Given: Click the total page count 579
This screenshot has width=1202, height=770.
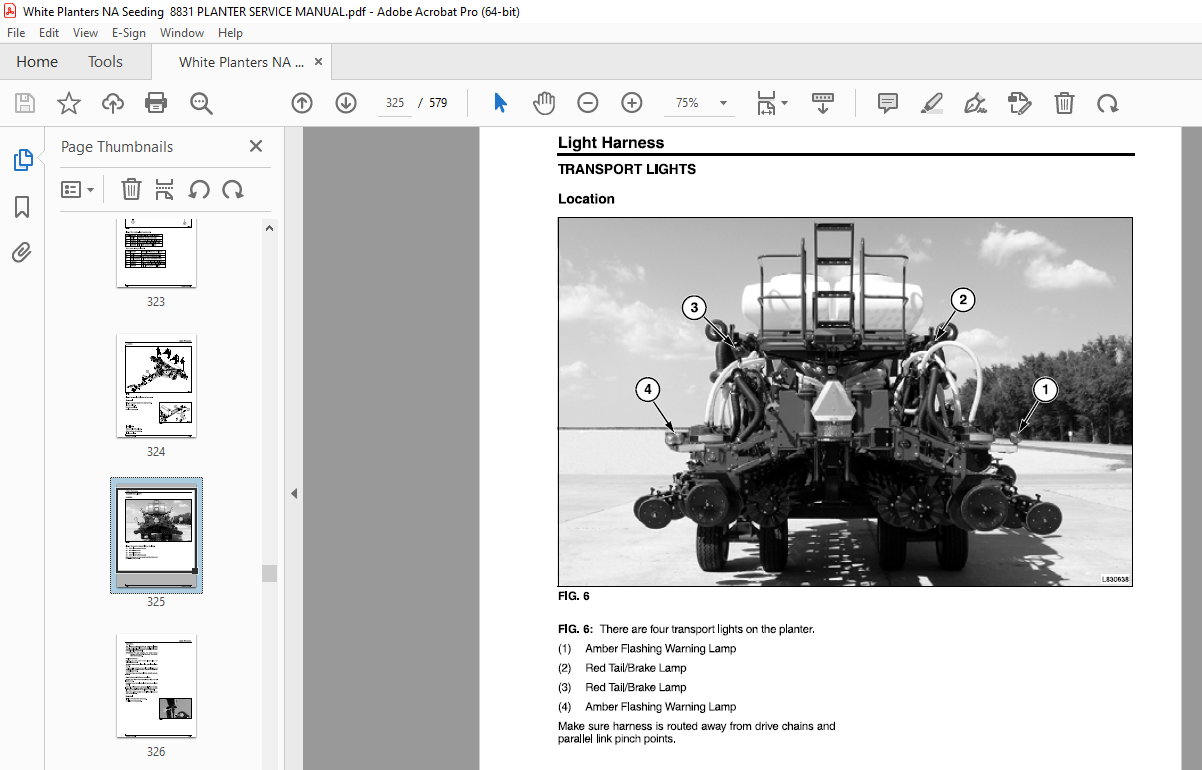Looking at the screenshot, I should click(438, 103).
